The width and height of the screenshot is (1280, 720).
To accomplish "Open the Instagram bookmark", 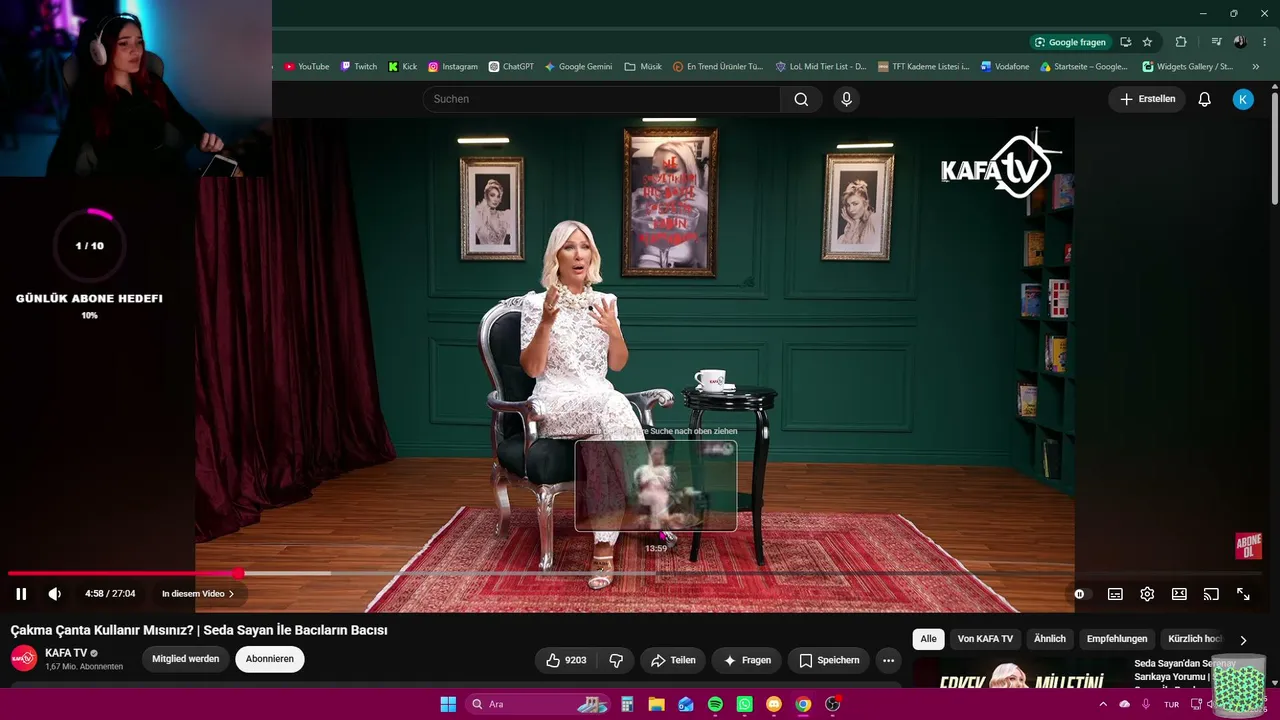I will [453, 67].
